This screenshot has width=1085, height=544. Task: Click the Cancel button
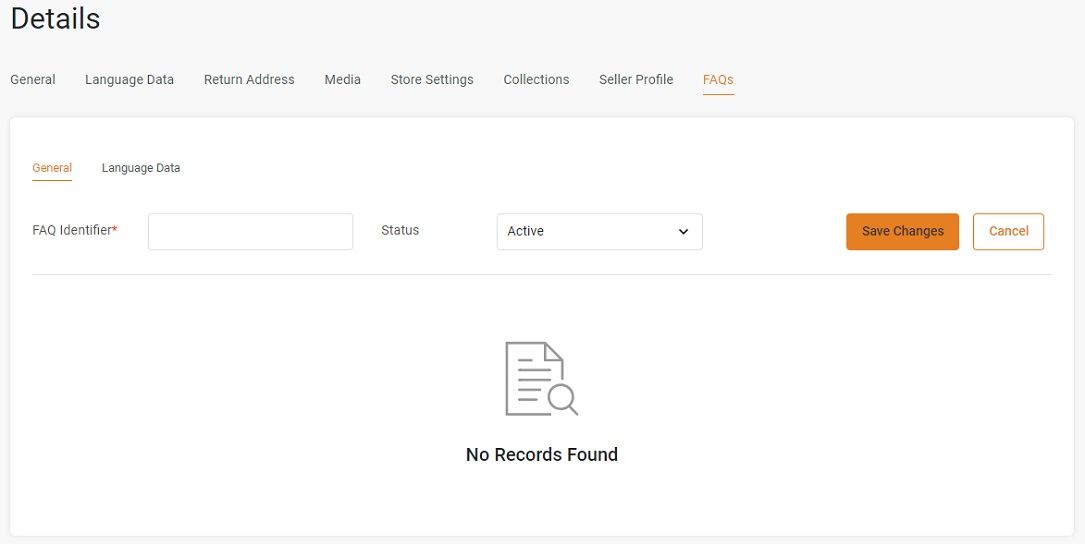(x=1008, y=231)
